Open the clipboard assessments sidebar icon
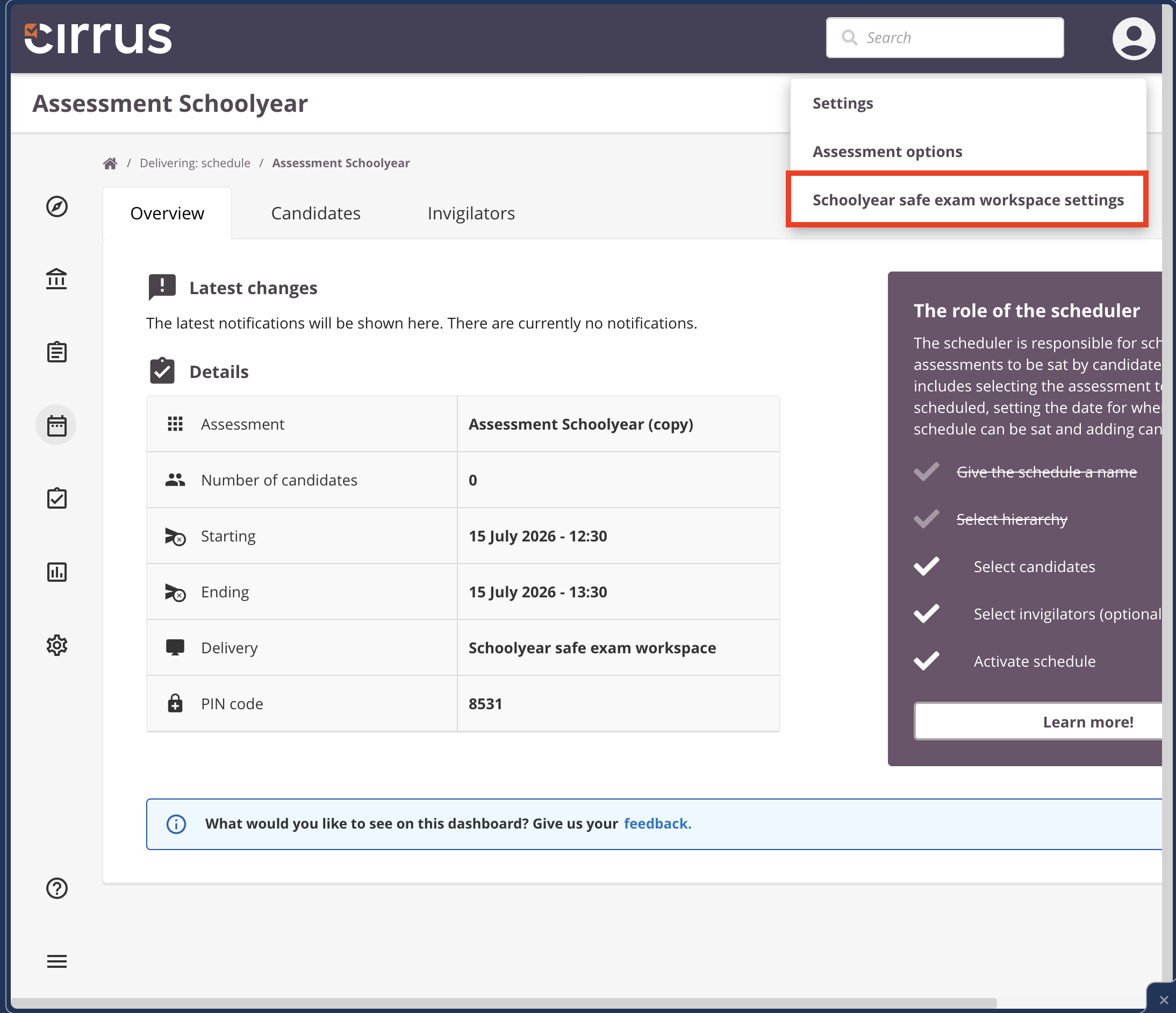Image resolution: width=1176 pixels, height=1013 pixels. (x=57, y=352)
